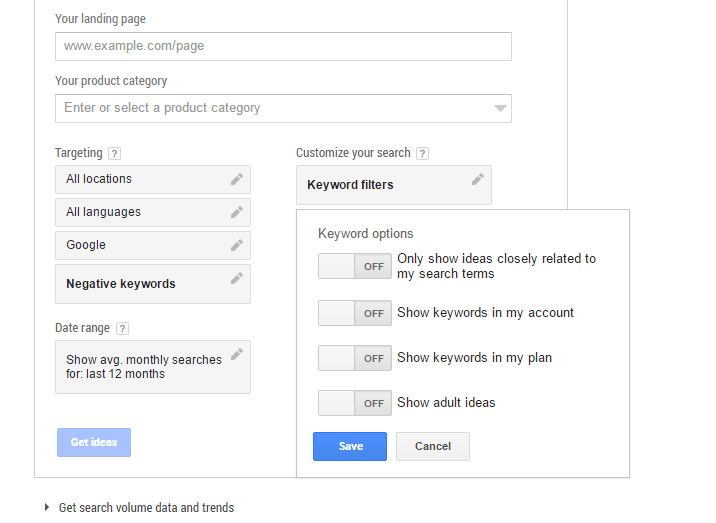Image resolution: width=716 pixels, height=523 pixels.
Task: Click the pencil icon for All locations
Action: (237, 179)
